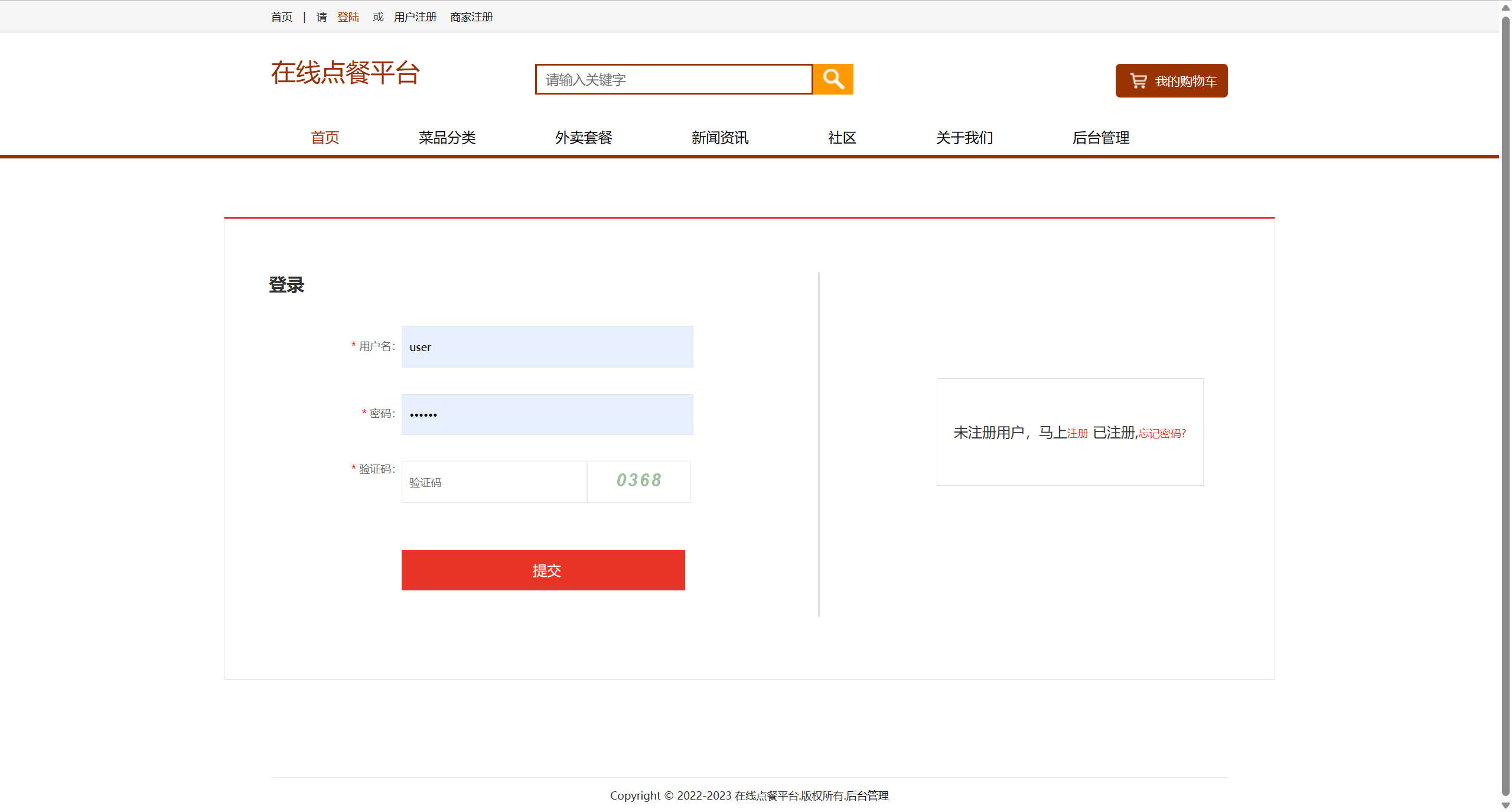Focus the 请输入关键字 search box
1512x812 pixels.
(x=673, y=79)
